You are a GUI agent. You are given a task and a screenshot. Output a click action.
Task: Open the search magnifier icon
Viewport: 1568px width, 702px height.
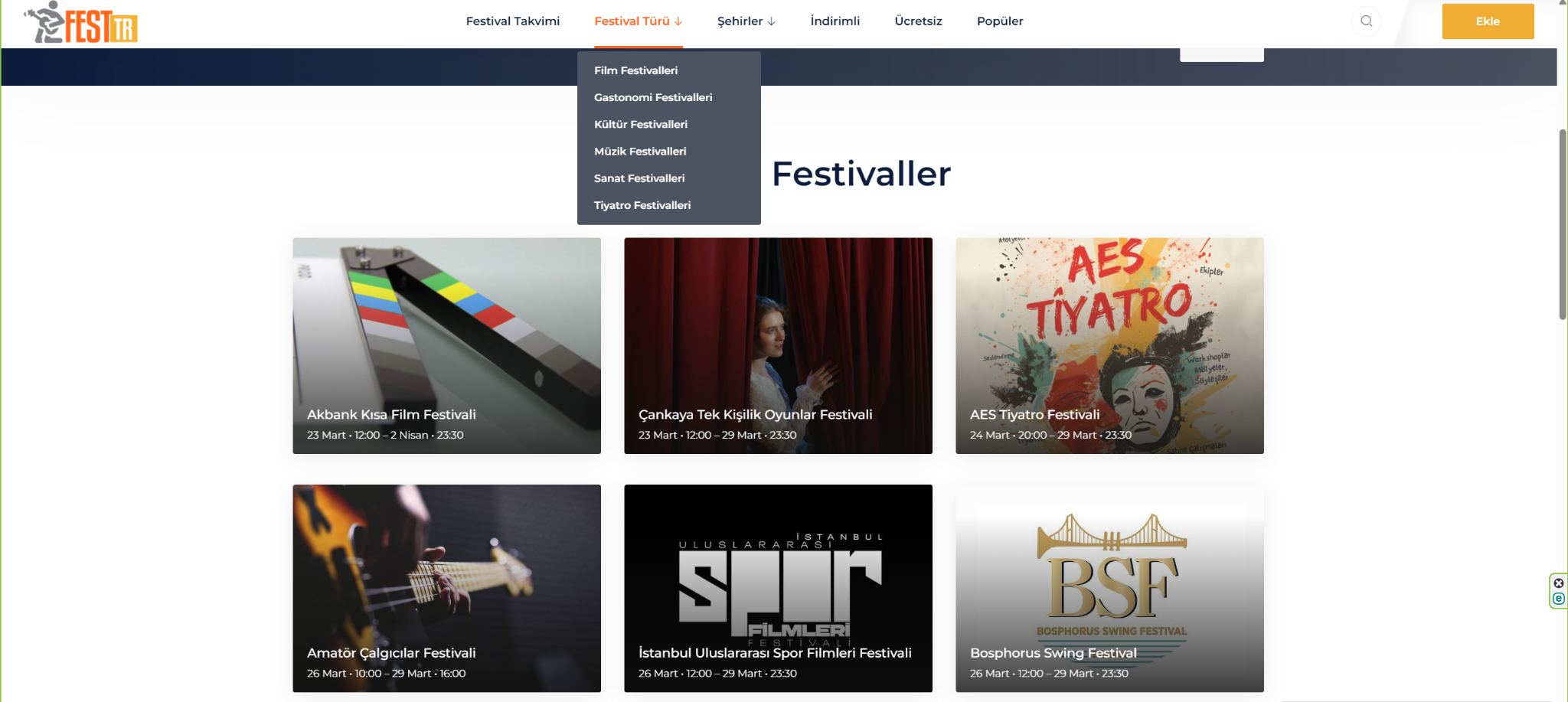click(x=1367, y=21)
